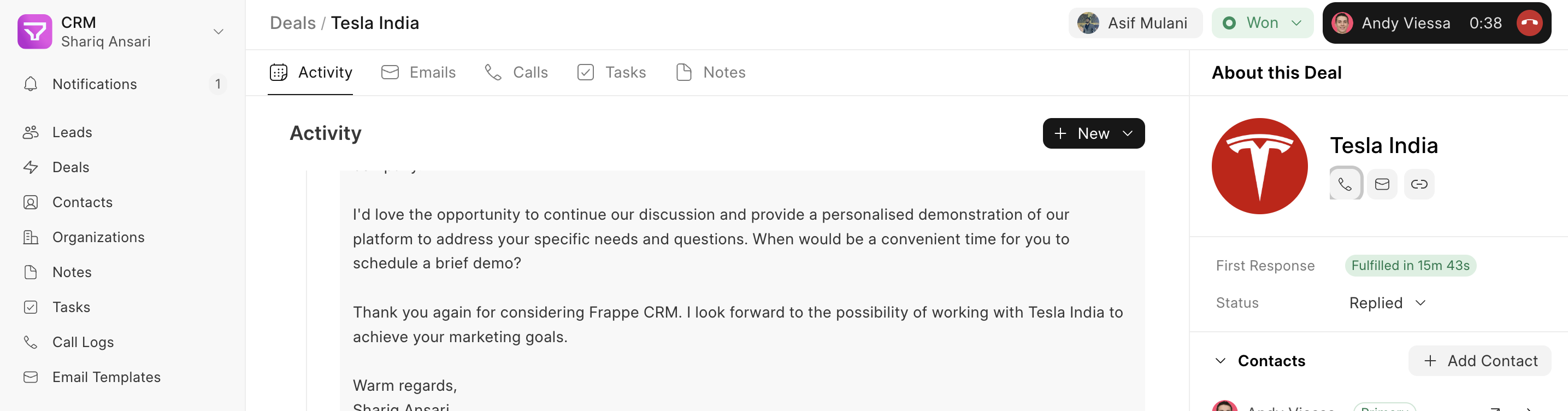Open the Tesla India website link icon

(1419, 184)
